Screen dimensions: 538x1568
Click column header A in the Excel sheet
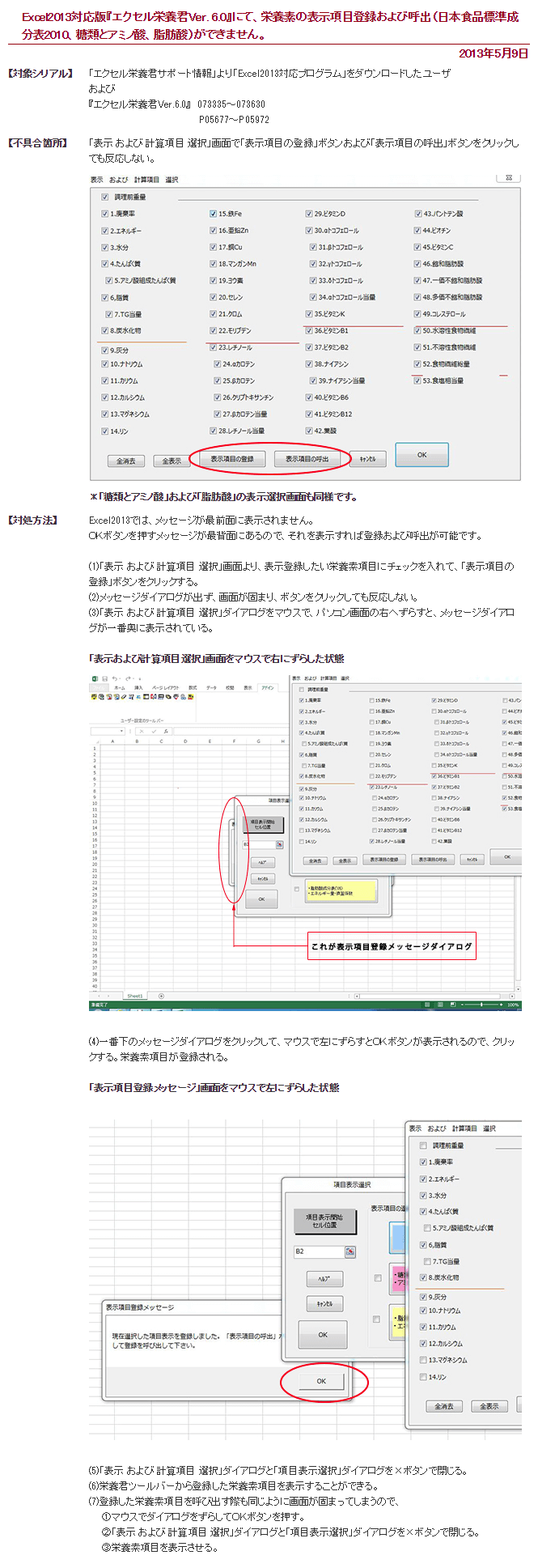pyautogui.click(x=112, y=742)
